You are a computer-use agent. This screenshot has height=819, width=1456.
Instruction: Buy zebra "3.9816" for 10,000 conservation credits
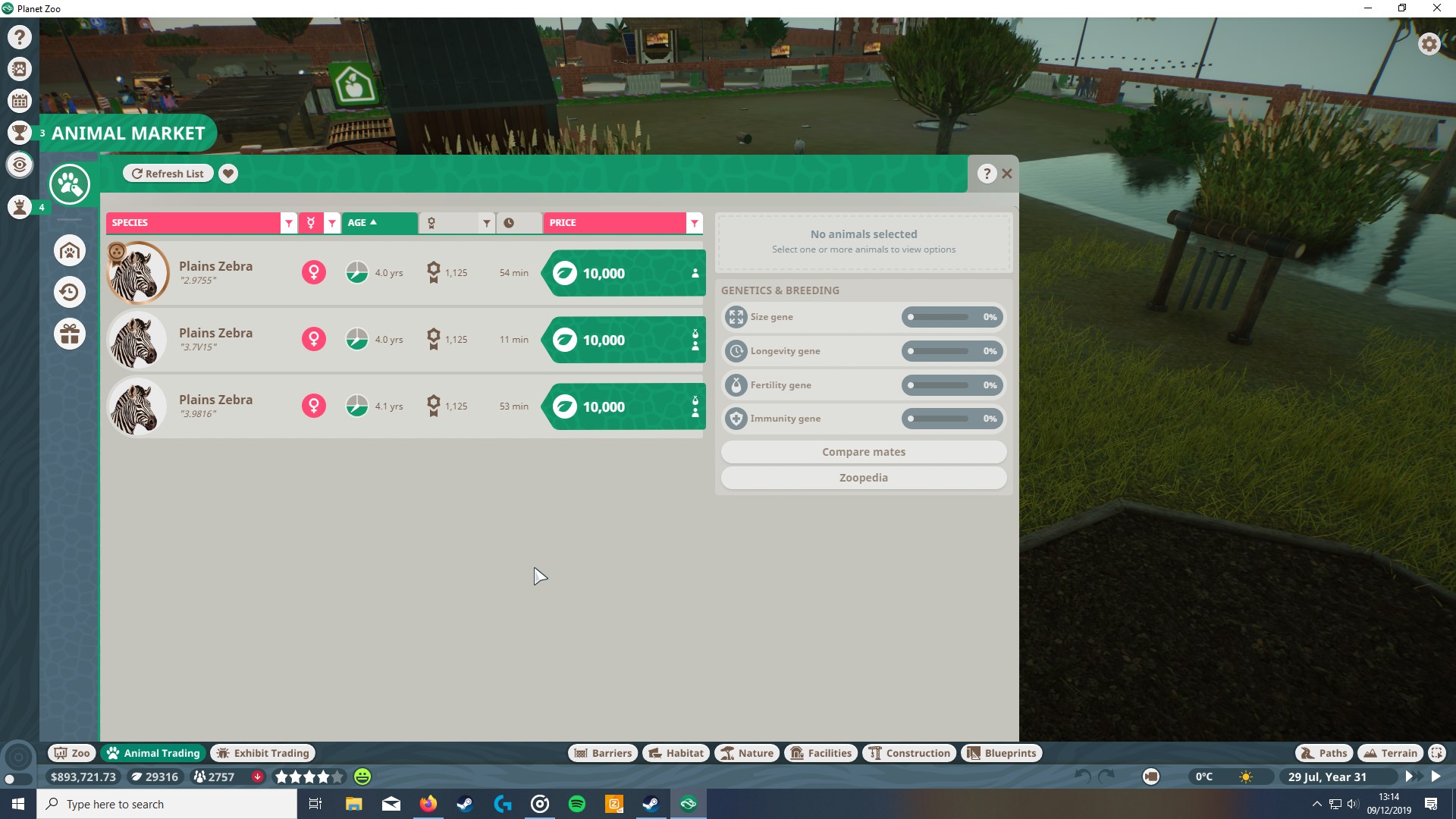click(x=623, y=406)
